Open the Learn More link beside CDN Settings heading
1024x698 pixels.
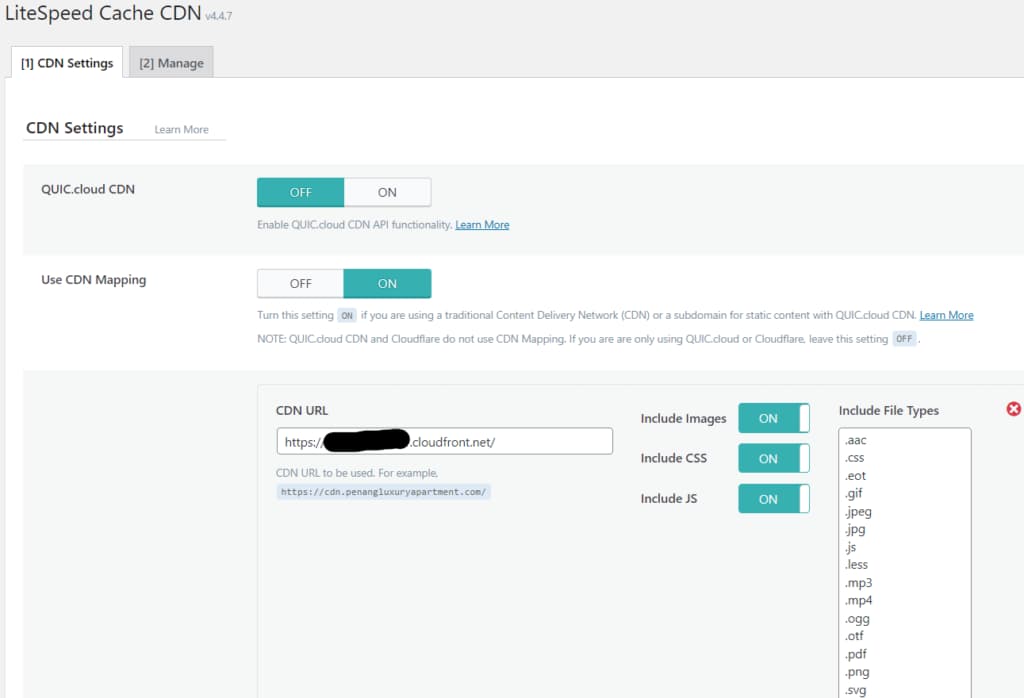[182, 129]
